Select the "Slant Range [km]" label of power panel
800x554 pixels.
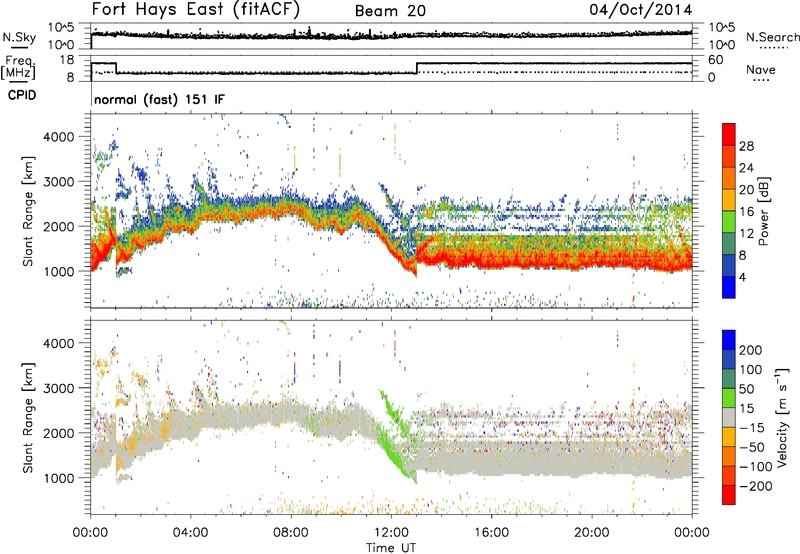tap(28, 211)
